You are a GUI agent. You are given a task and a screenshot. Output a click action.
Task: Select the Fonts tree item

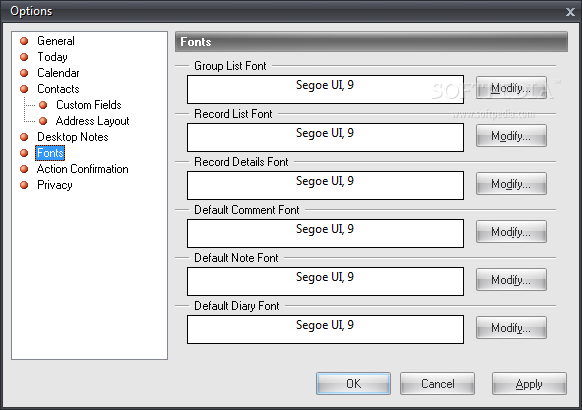tap(50, 153)
